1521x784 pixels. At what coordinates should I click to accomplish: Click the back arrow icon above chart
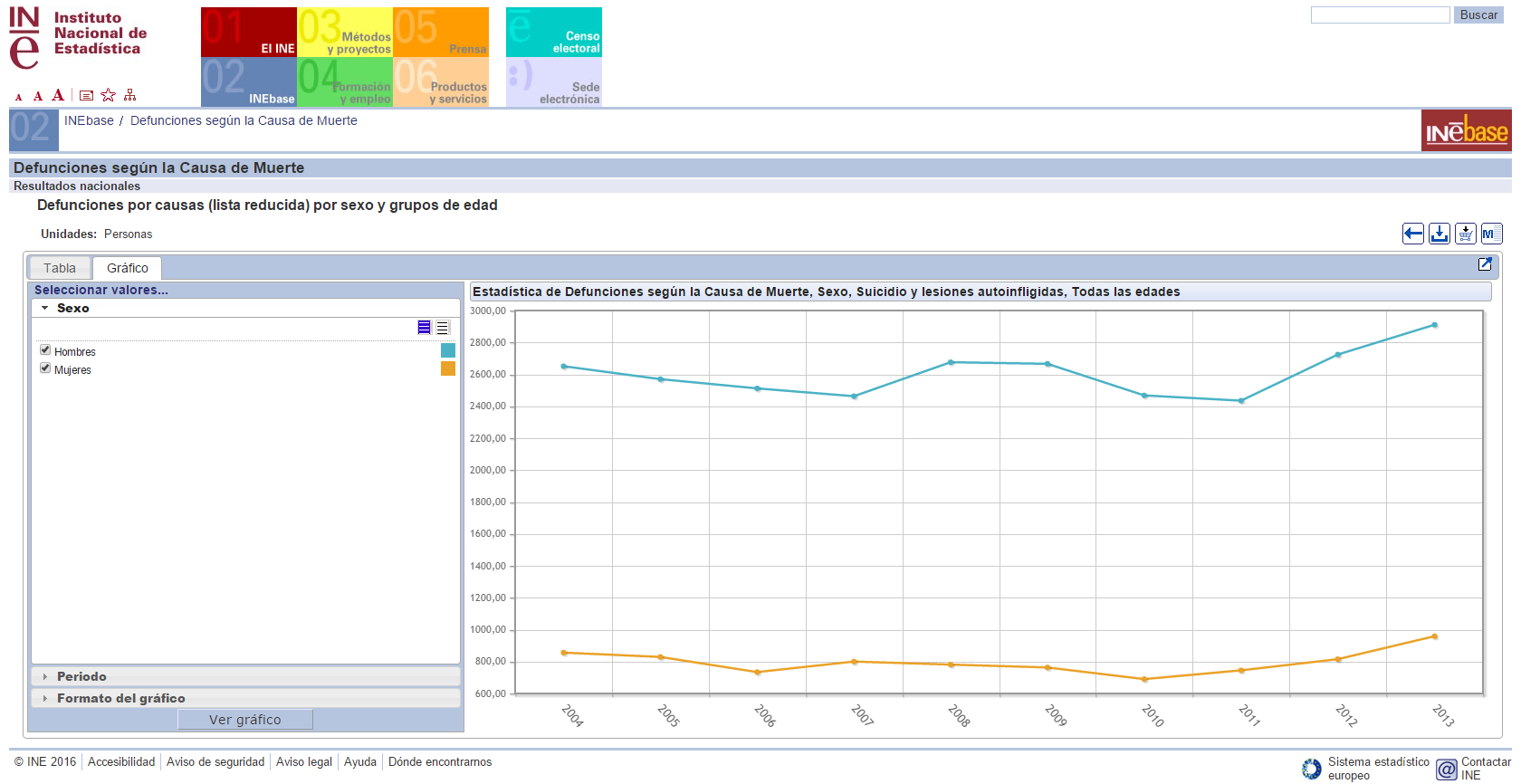tap(1413, 234)
